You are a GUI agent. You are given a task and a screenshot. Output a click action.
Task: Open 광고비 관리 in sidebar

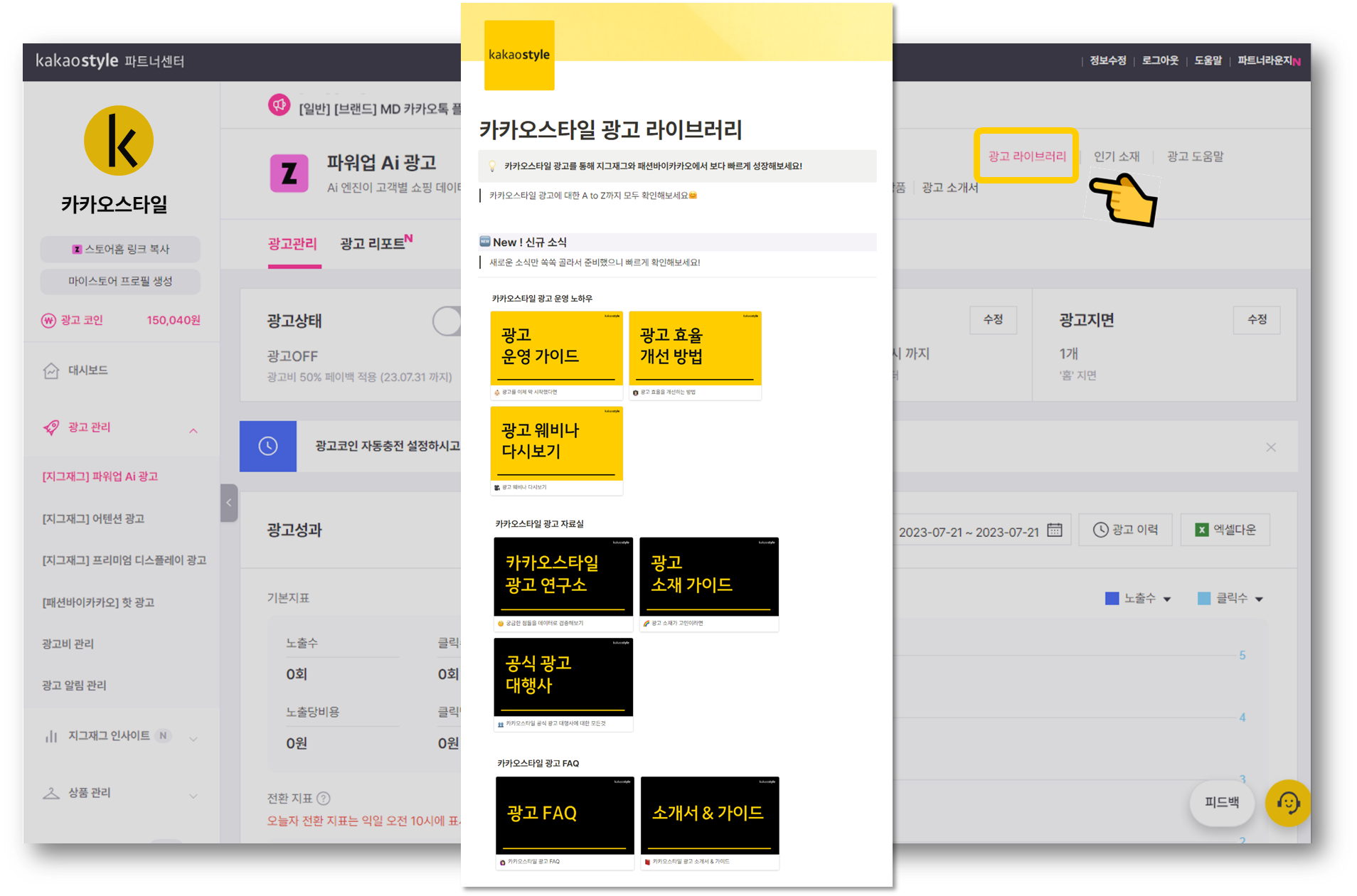tap(68, 644)
